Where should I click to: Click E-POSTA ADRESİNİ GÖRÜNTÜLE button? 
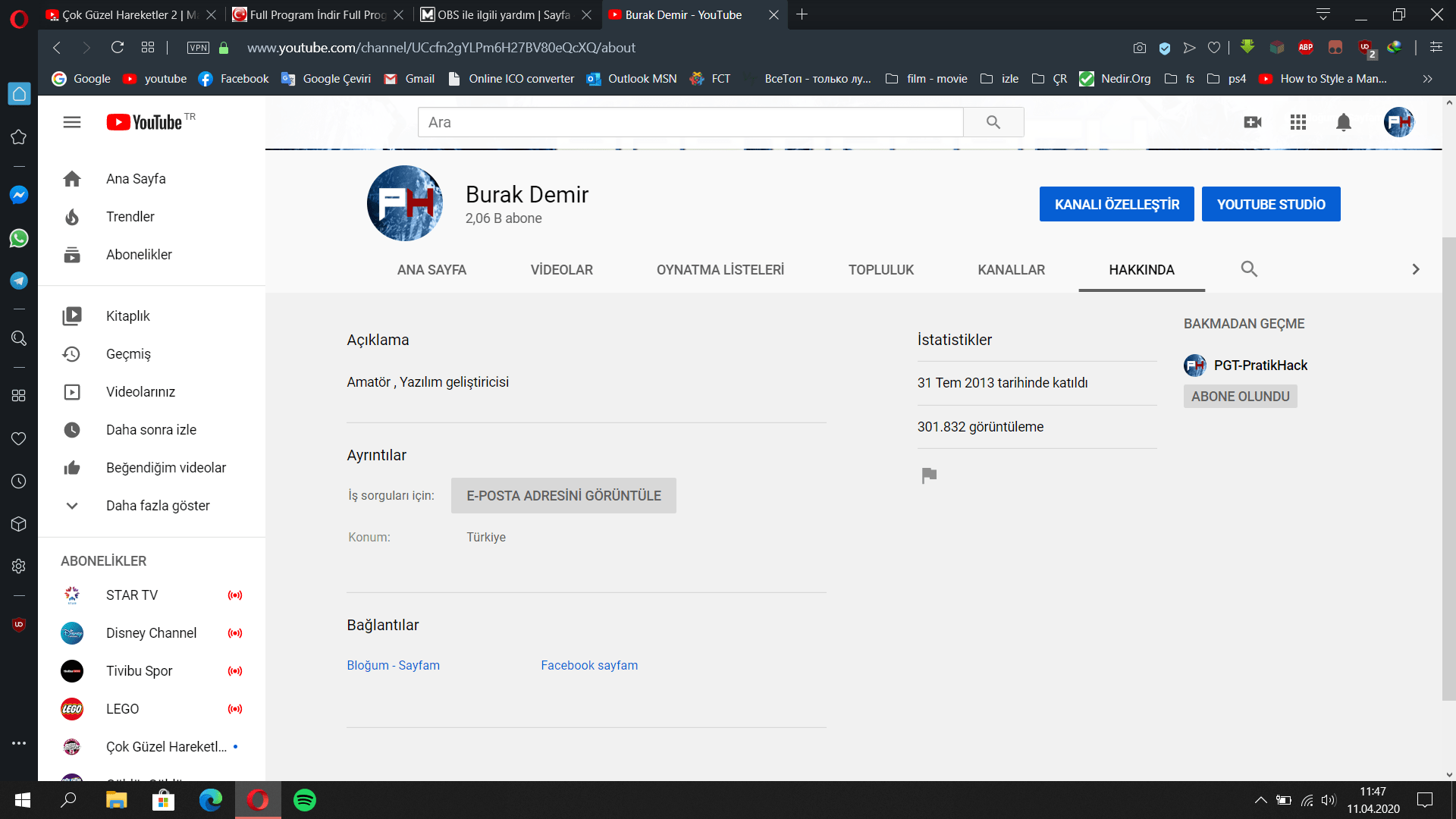(x=563, y=496)
